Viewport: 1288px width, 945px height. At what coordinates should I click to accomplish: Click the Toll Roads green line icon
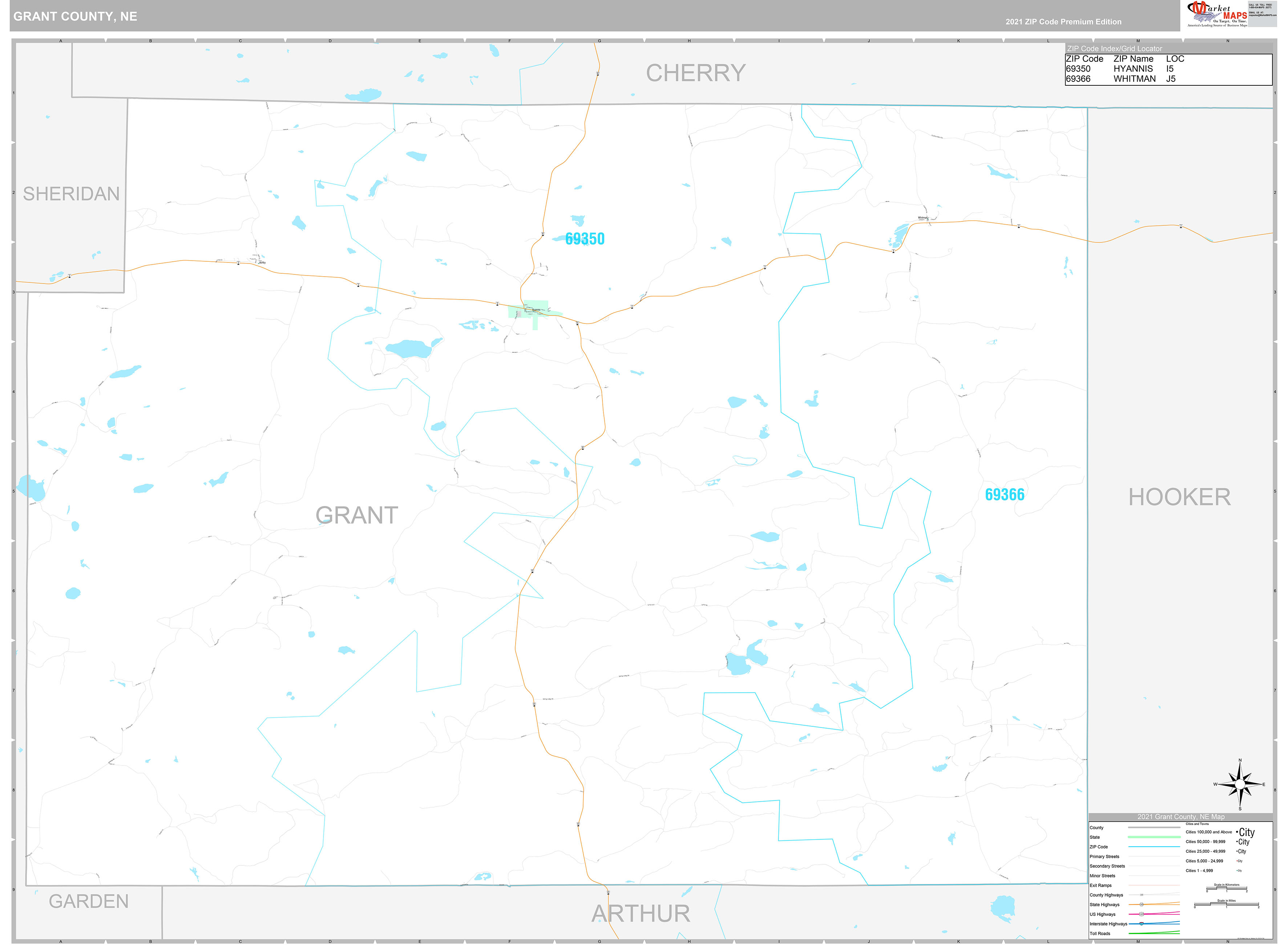tap(1154, 934)
